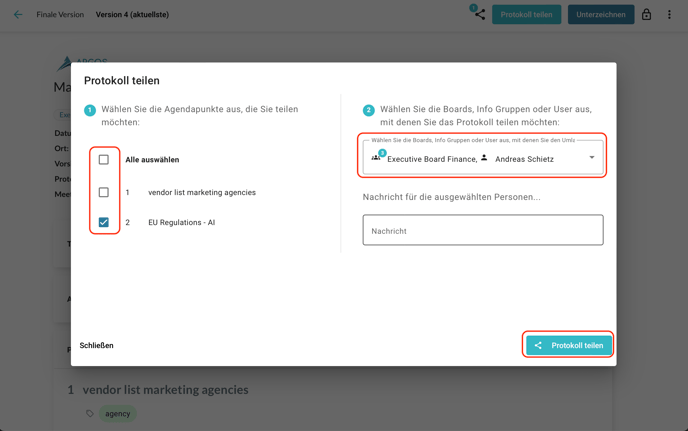Click the person icon before Andreas Schietz

click(485, 158)
